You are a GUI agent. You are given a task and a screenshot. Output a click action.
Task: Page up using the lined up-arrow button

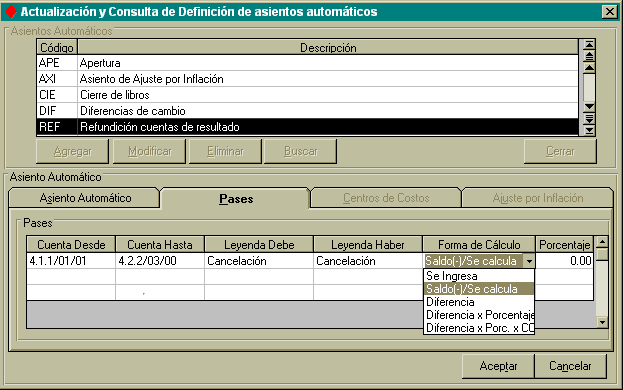tap(589, 56)
